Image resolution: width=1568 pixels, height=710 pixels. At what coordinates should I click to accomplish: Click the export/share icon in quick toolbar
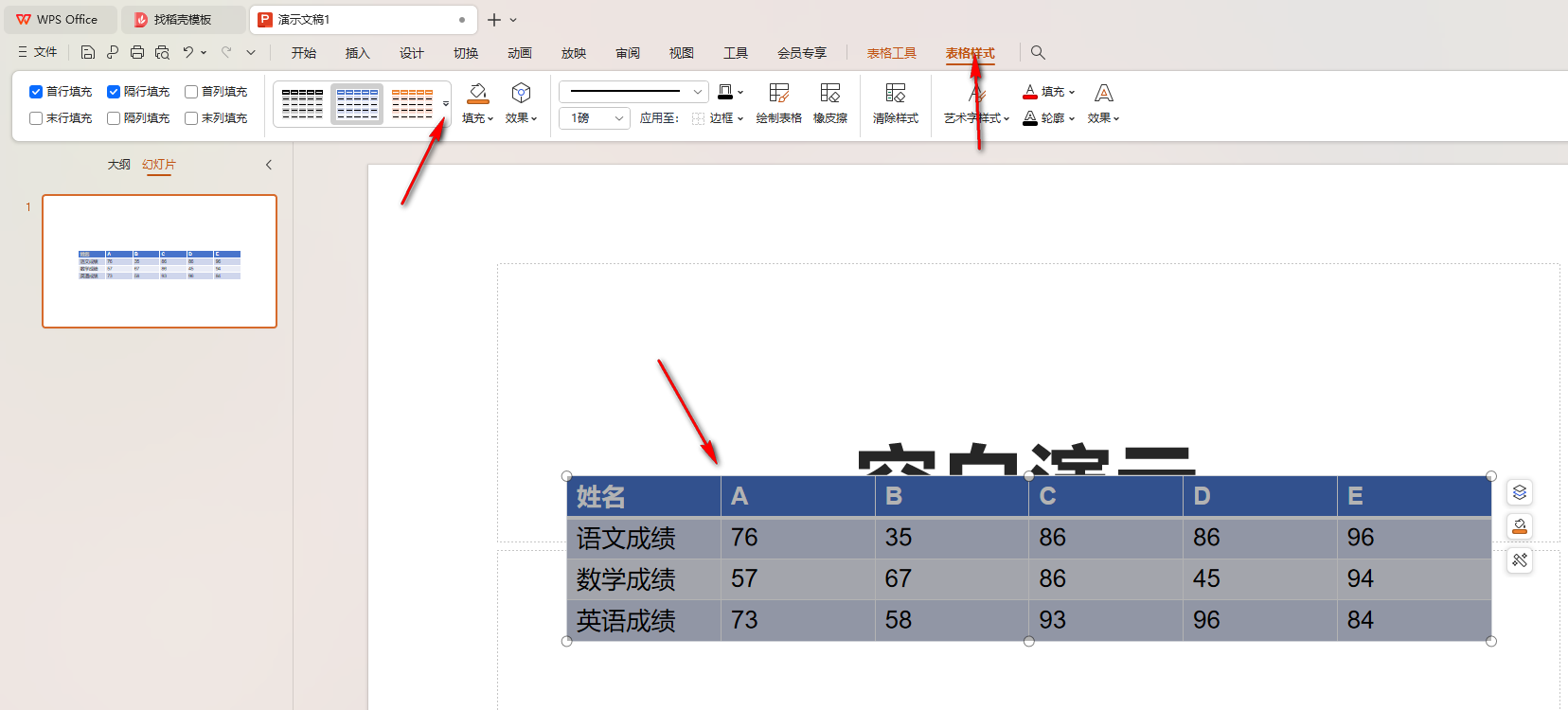pyautogui.click(x=113, y=52)
